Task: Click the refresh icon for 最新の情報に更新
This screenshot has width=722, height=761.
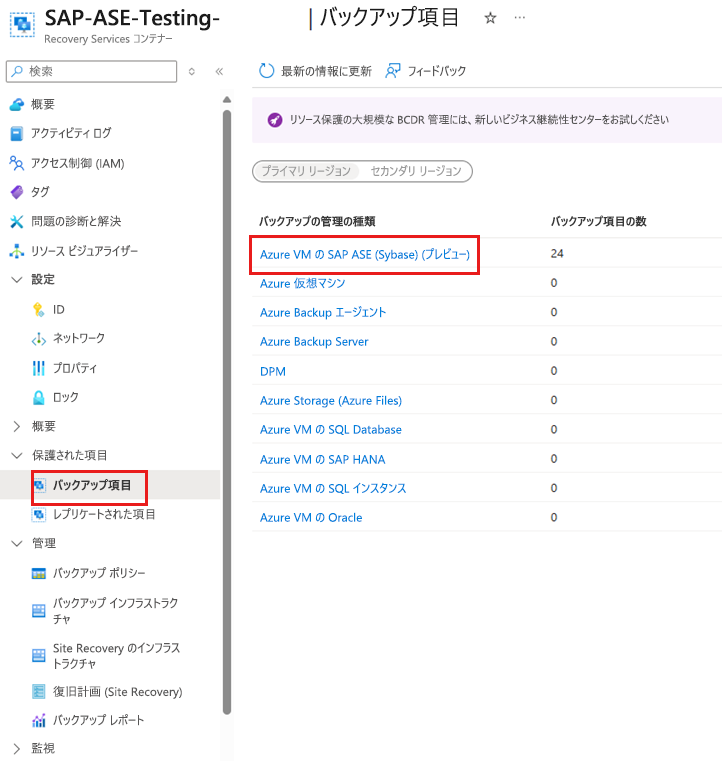Action: [x=266, y=71]
